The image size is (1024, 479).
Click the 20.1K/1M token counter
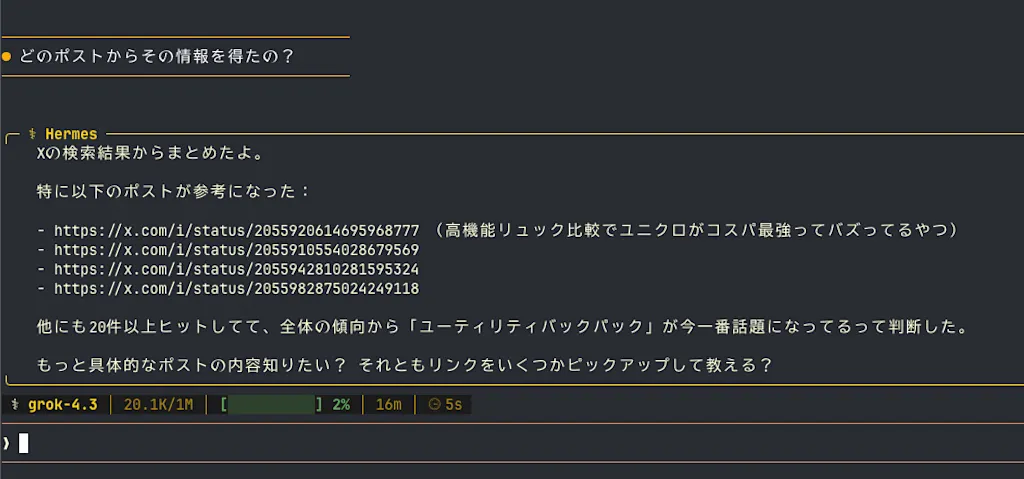(158, 405)
